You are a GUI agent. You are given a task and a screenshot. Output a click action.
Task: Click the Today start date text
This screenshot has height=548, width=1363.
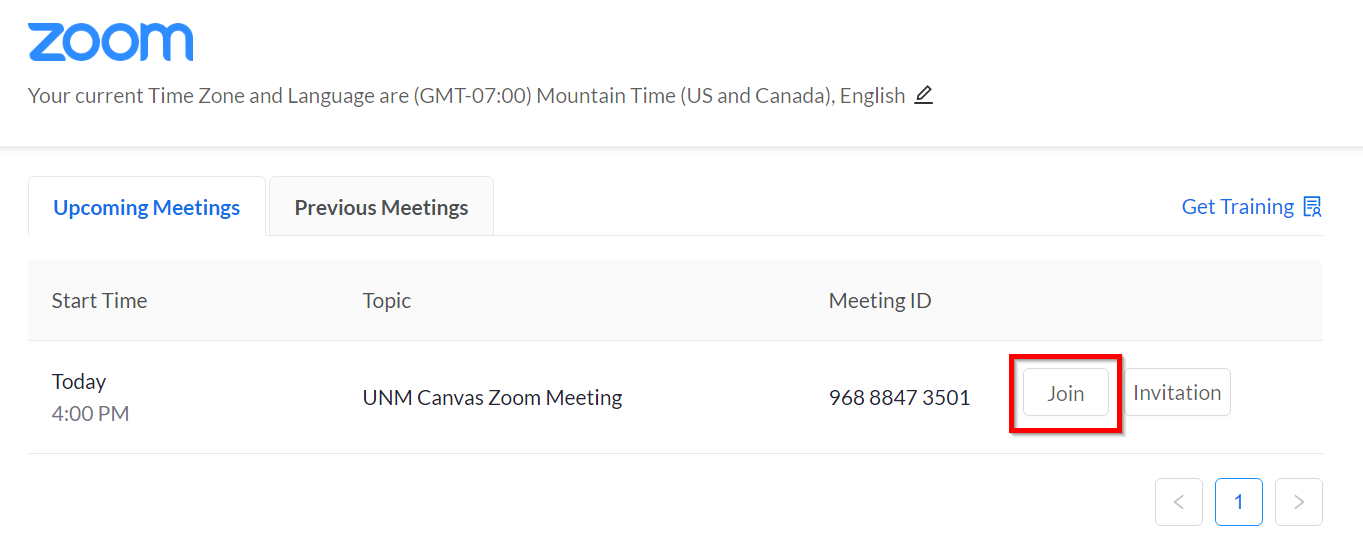tap(79, 382)
